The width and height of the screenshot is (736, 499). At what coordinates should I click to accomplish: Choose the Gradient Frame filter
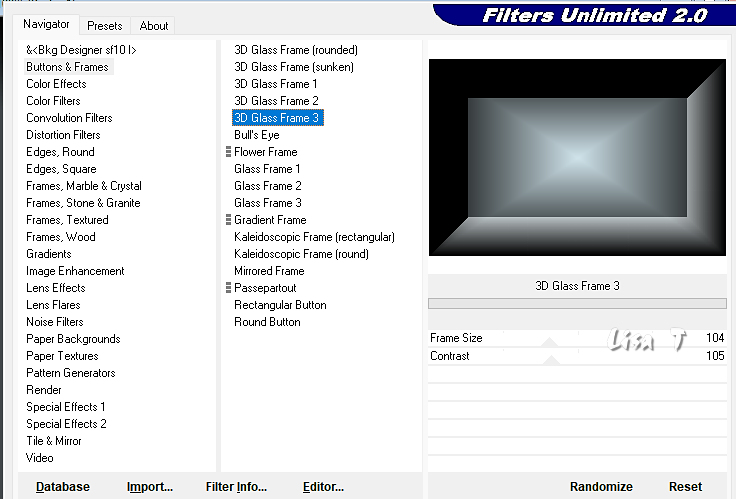(270, 220)
